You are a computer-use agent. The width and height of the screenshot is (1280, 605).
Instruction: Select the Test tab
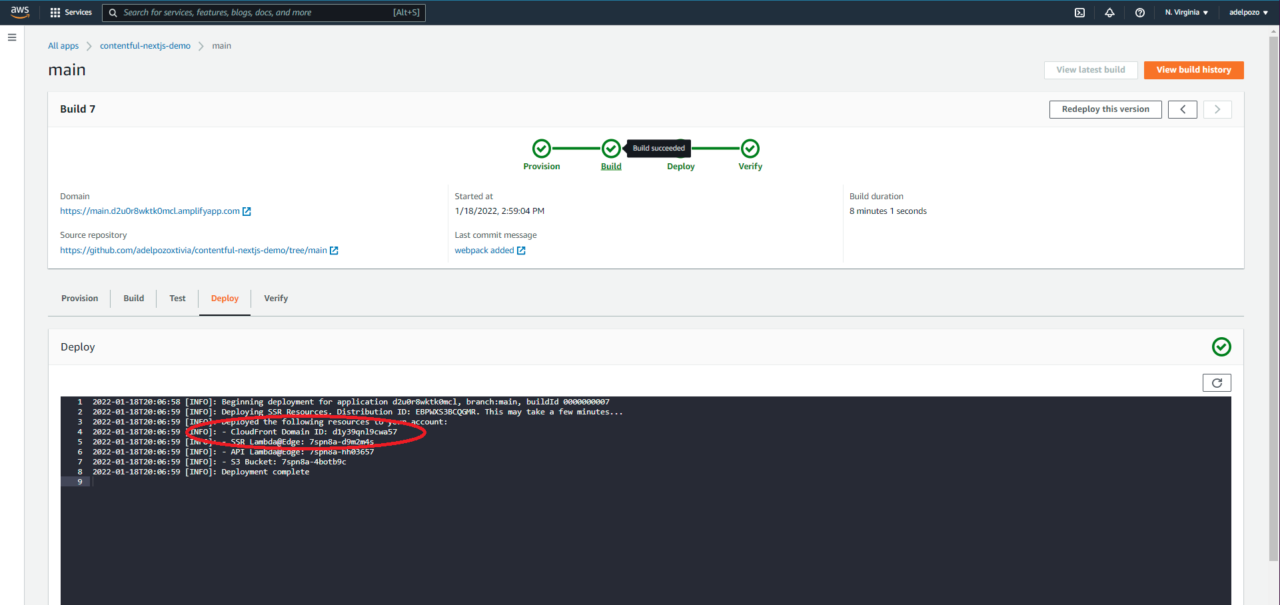pos(177,298)
